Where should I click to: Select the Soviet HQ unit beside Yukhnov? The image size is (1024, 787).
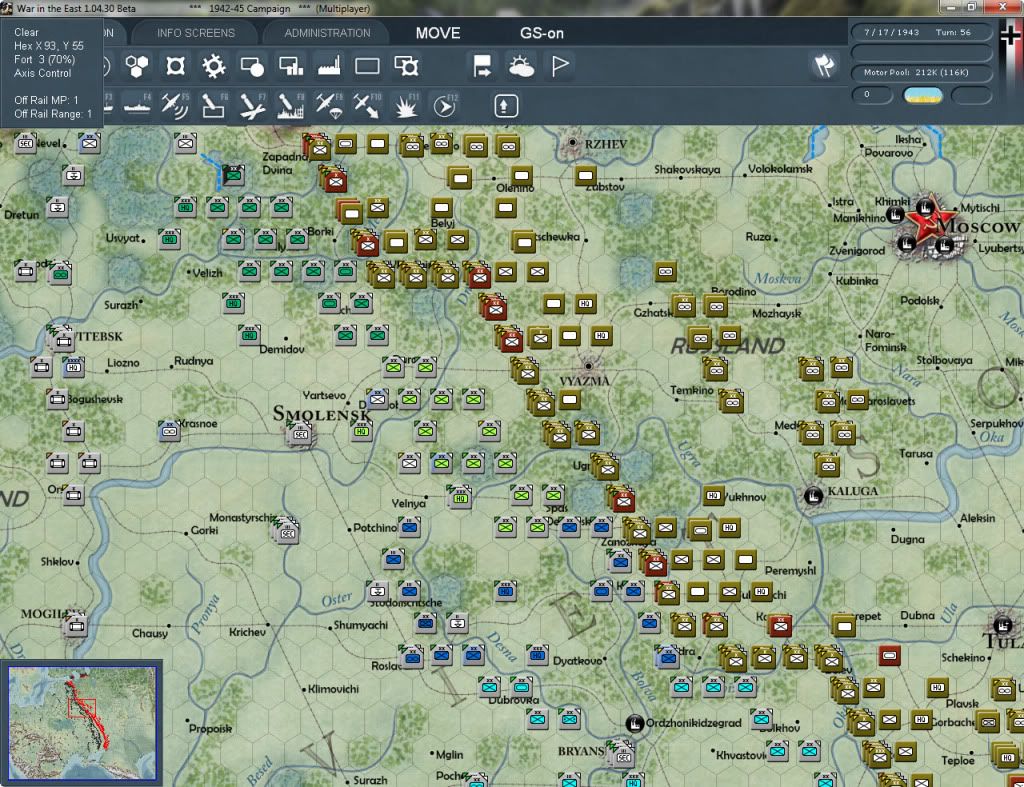713,495
